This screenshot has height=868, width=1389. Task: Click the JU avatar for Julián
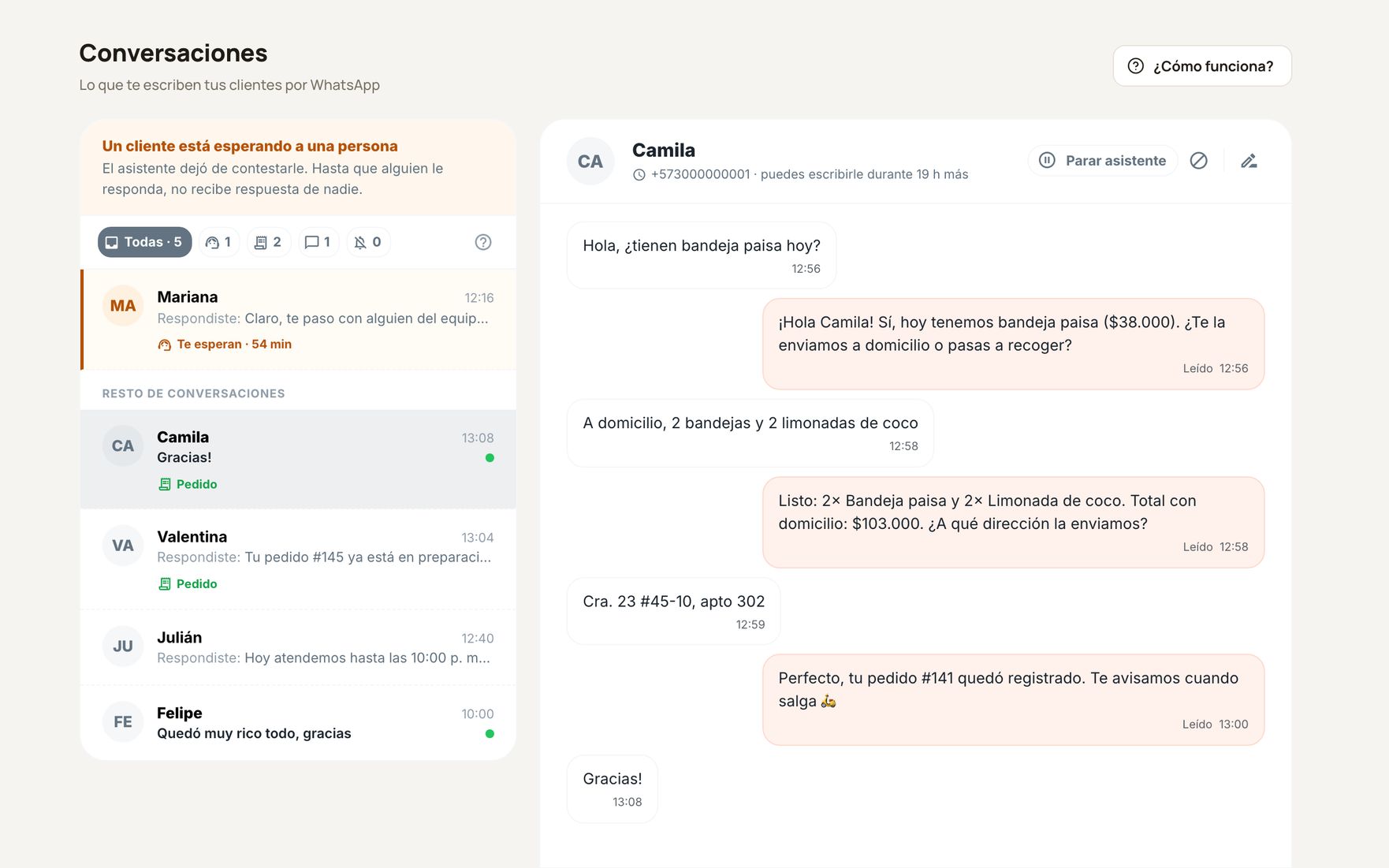tap(123, 646)
